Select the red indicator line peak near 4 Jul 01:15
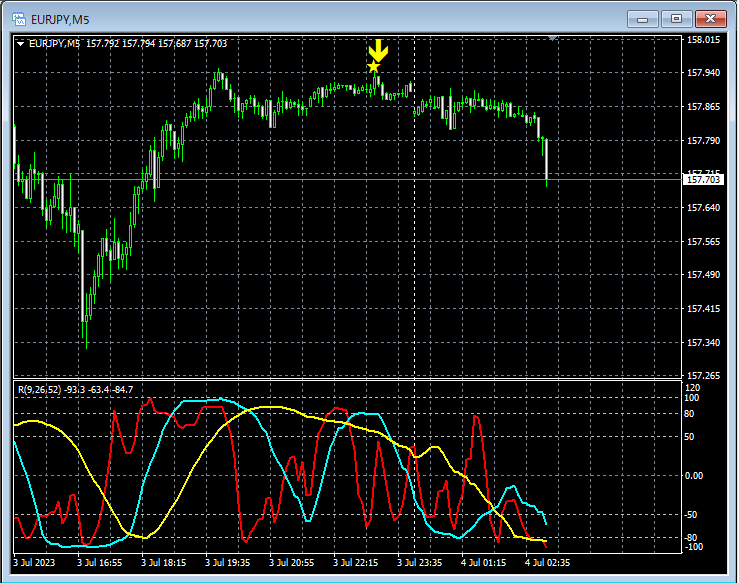 [x=476, y=417]
